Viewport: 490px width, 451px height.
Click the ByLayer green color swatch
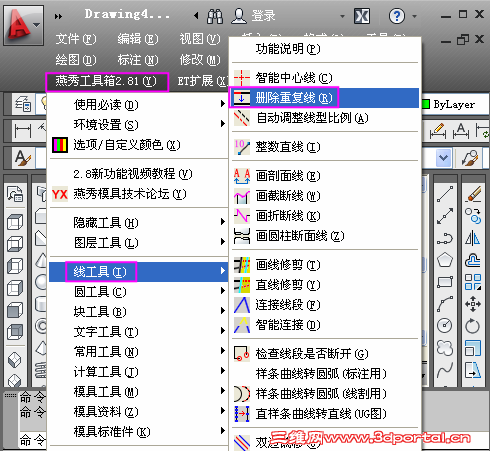pyautogui.click(x=426, y=104)
